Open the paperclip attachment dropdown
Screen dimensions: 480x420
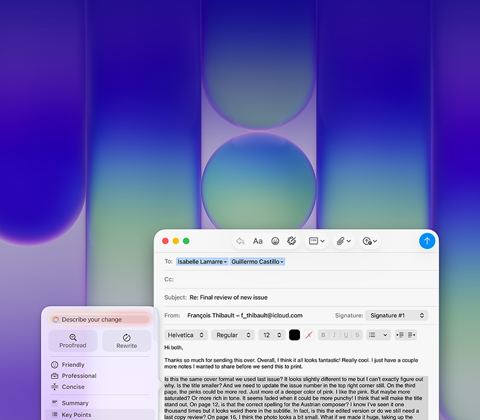[344, 241]
